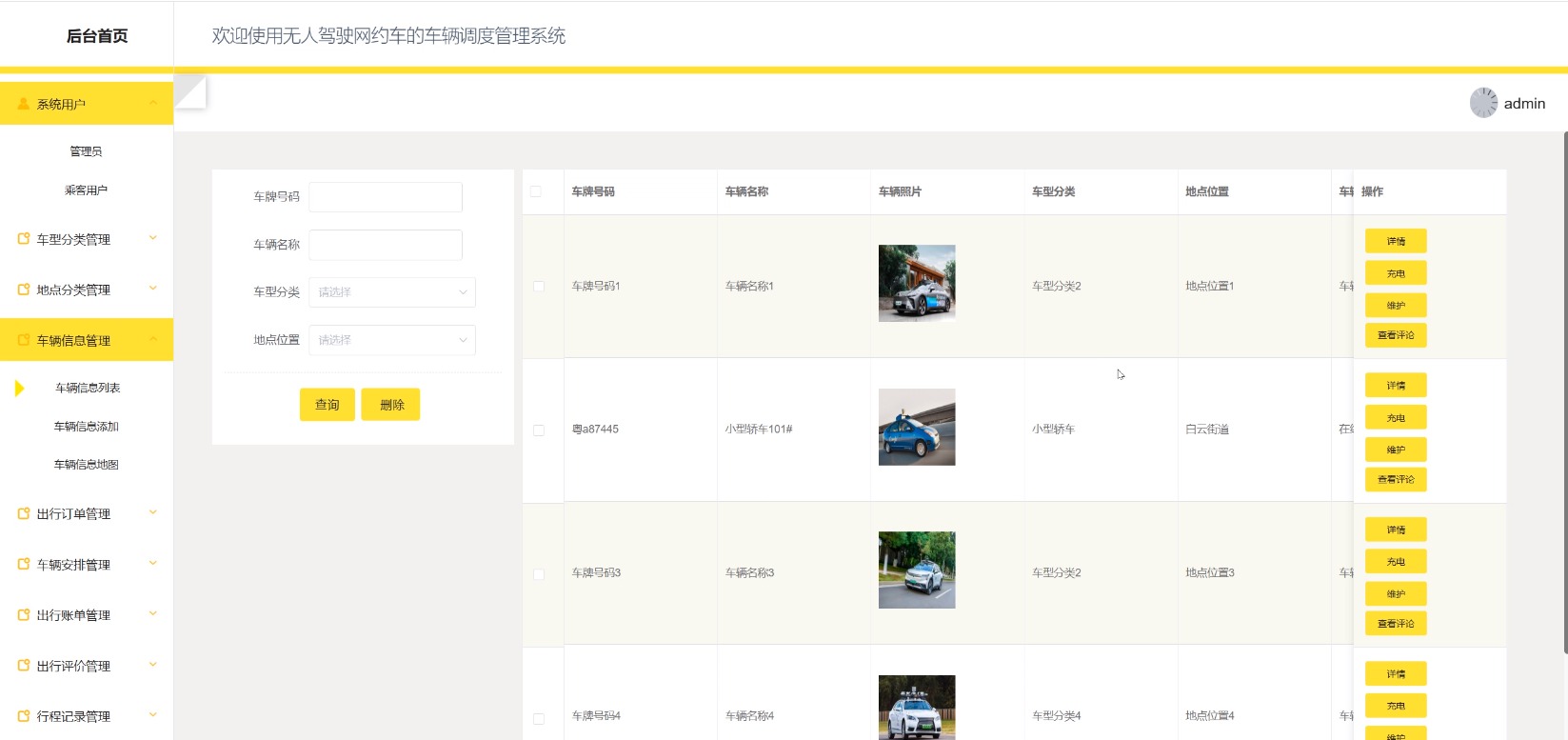
Task: Click the 删除 button in filter panel
Action: click(392, 405)
